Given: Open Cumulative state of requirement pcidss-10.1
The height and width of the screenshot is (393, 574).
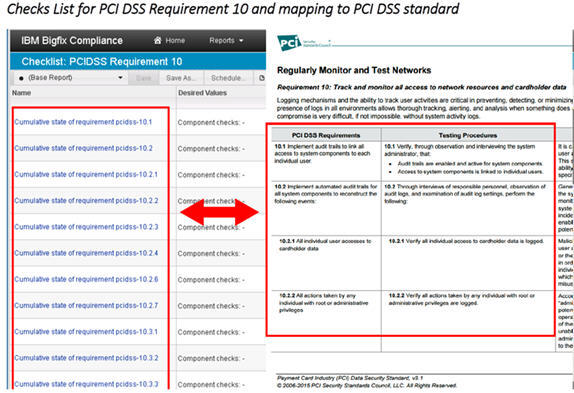Looking at the screenshot, I should (x=83, y=122).
